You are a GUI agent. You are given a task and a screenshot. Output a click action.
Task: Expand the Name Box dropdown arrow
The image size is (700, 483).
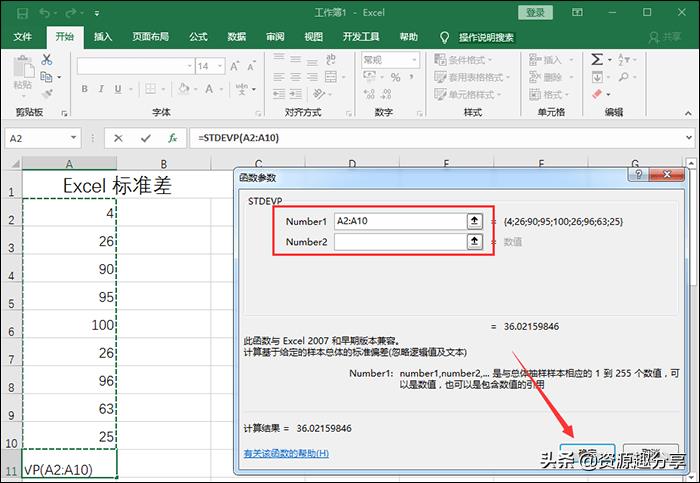(x=74, y=138)
